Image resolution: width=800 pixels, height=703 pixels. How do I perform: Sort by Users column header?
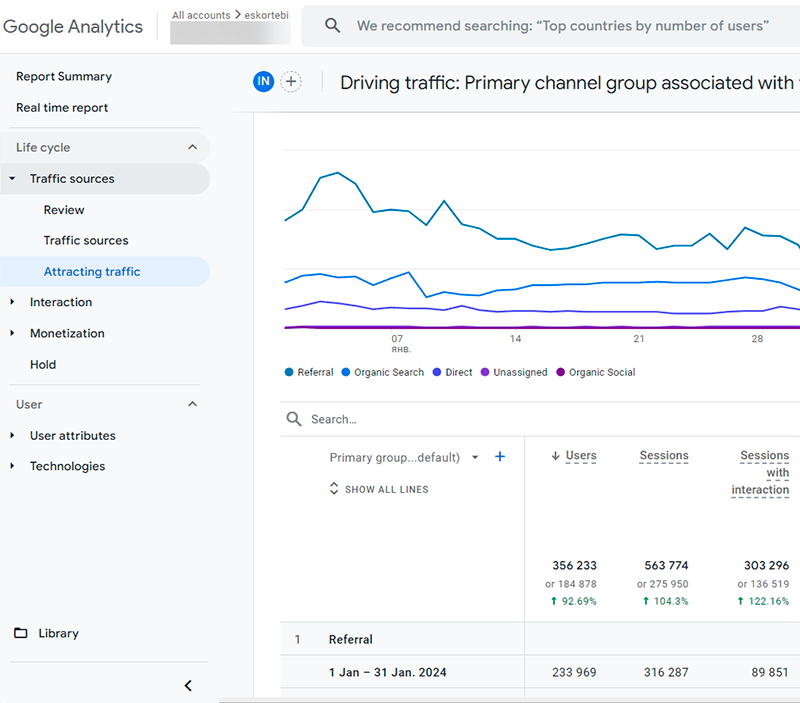click(581, 455)
